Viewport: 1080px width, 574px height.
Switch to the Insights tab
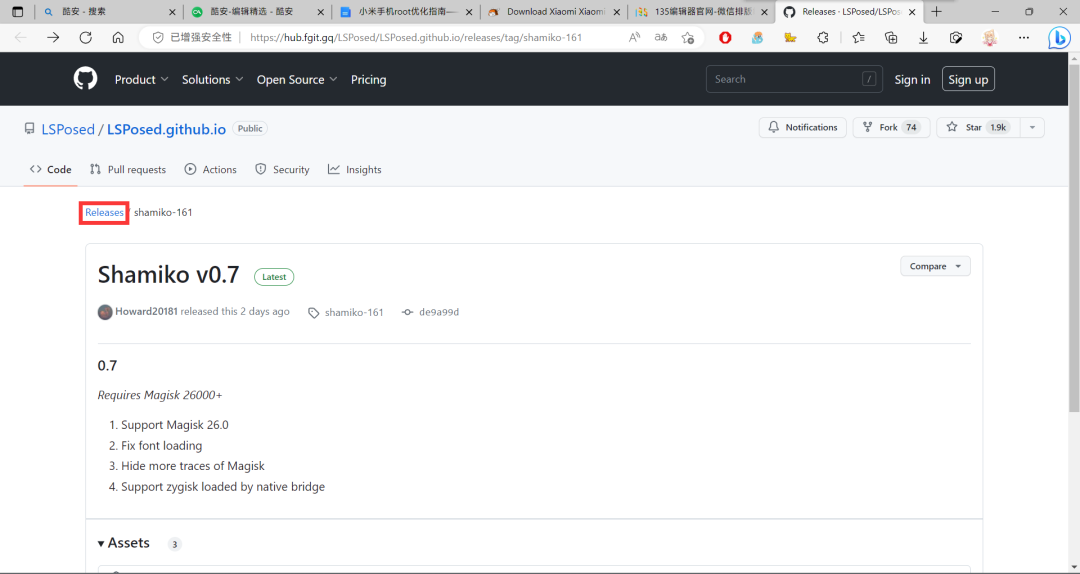pyautogui.click(x=355, y=170)
